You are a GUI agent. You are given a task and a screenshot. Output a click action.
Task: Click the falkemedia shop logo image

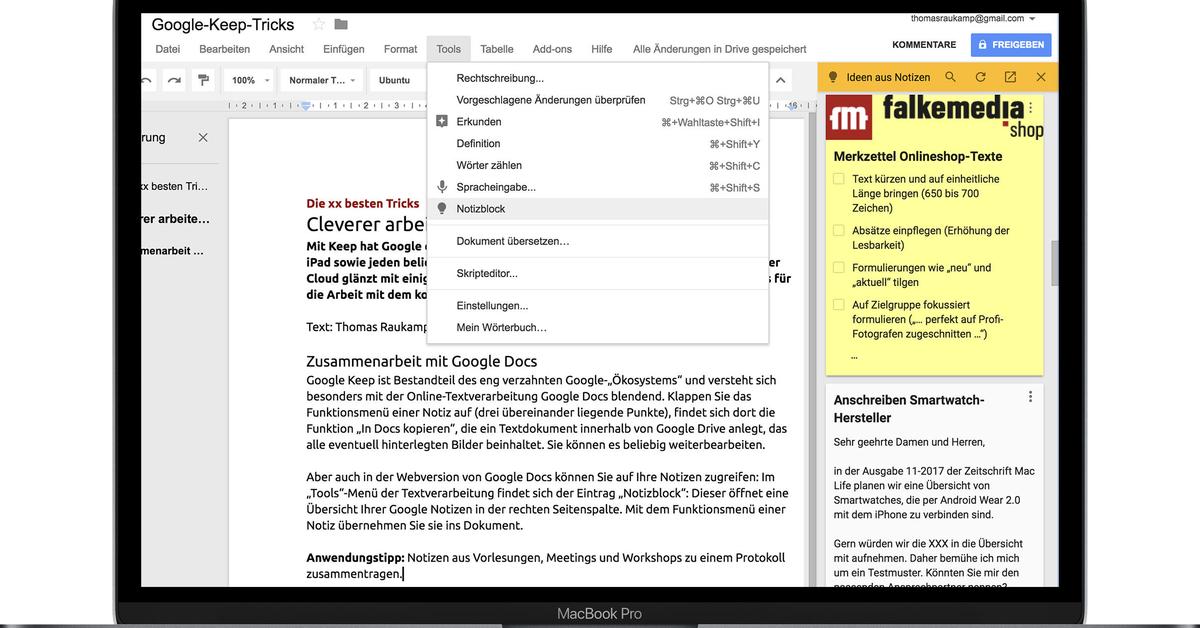(x=934, y=116)
